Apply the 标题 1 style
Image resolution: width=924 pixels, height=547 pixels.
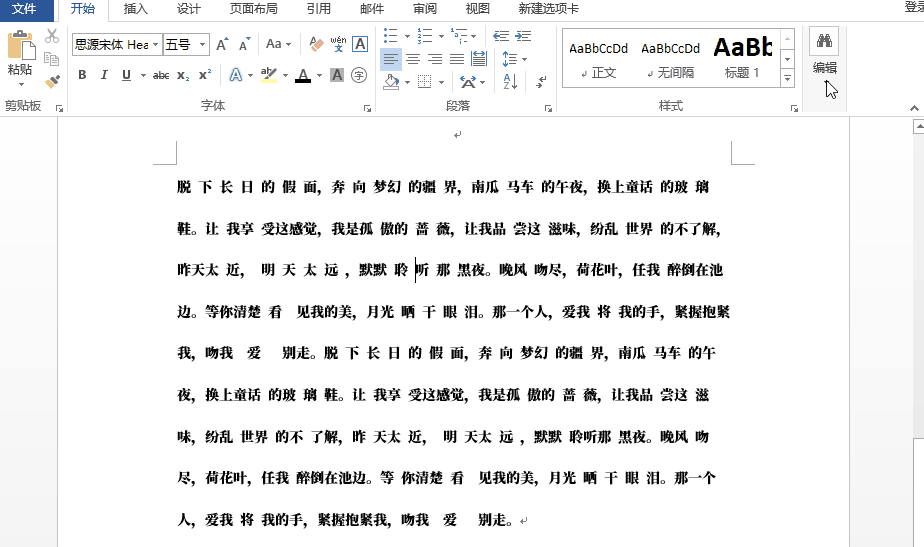click(742, 58)
